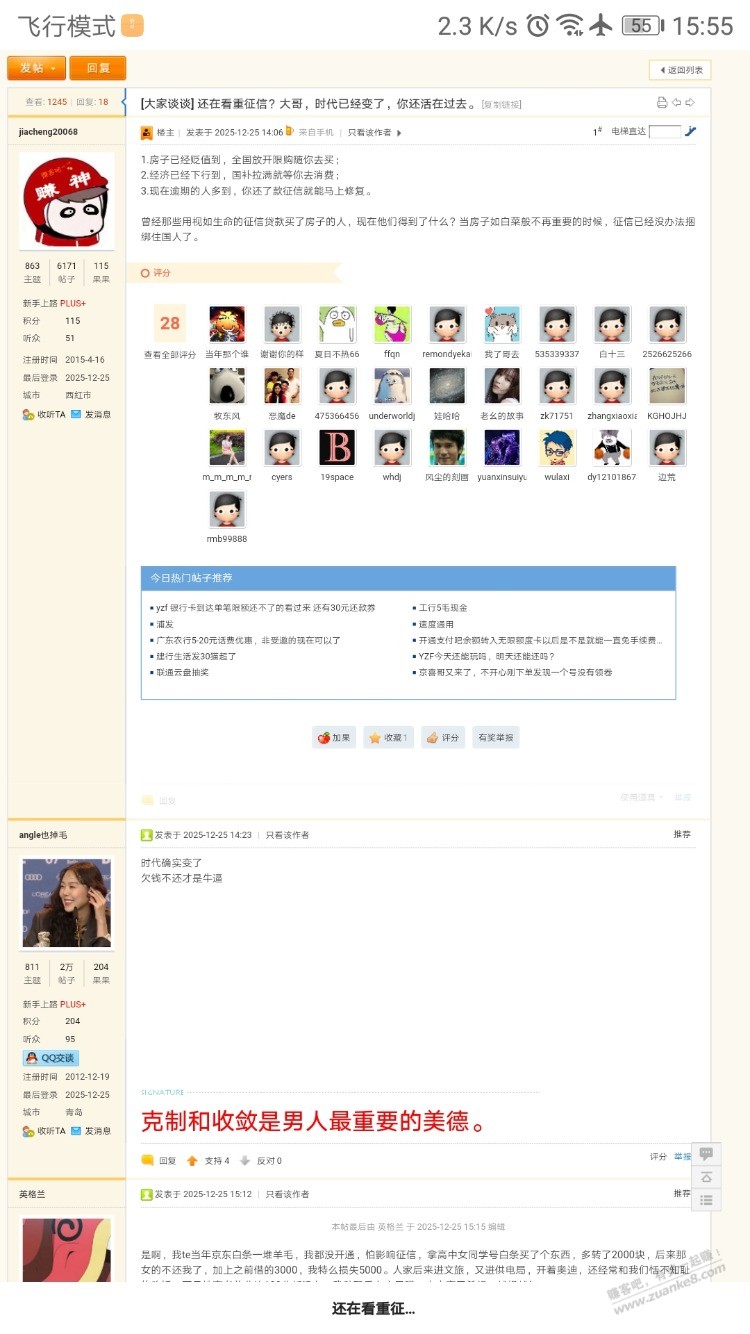Open the QQ交谈 chat button

[50, 1058]
